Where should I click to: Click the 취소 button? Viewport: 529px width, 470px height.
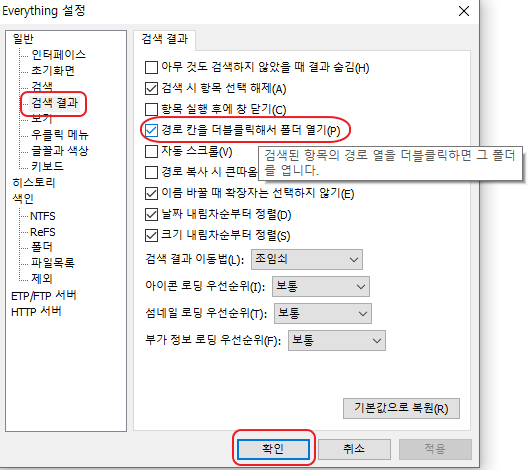(354, 449)
